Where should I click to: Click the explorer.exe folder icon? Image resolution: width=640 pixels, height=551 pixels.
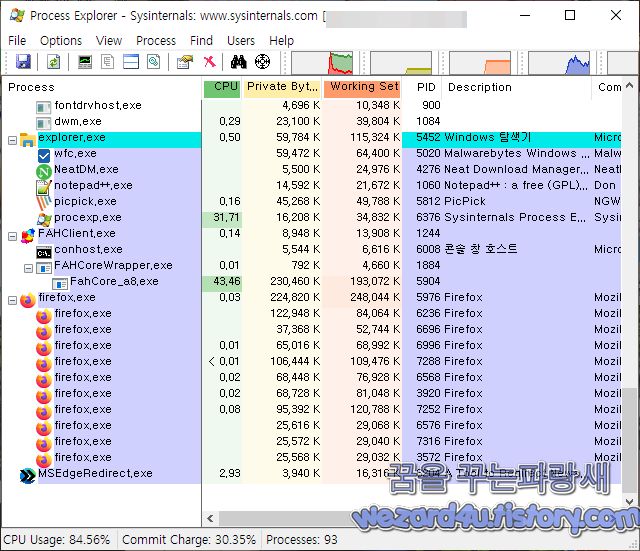[x=27, y=140]
